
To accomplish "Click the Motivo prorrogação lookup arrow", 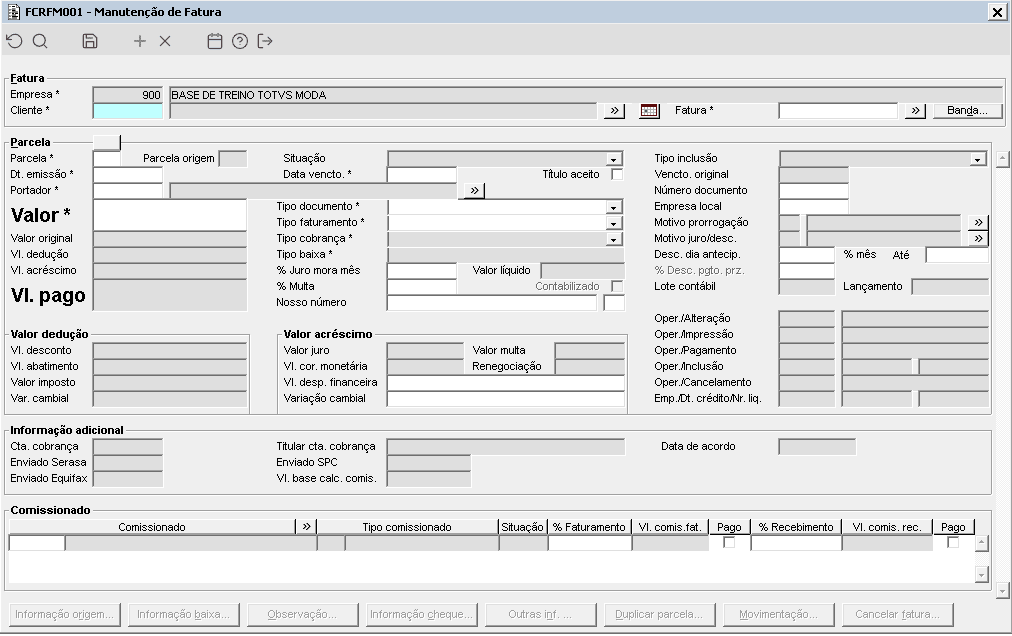I will coord(978,223).
